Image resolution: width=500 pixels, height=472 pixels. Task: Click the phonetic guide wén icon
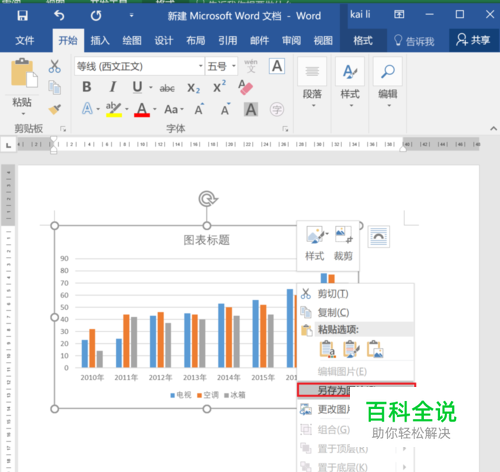point(251,66)
